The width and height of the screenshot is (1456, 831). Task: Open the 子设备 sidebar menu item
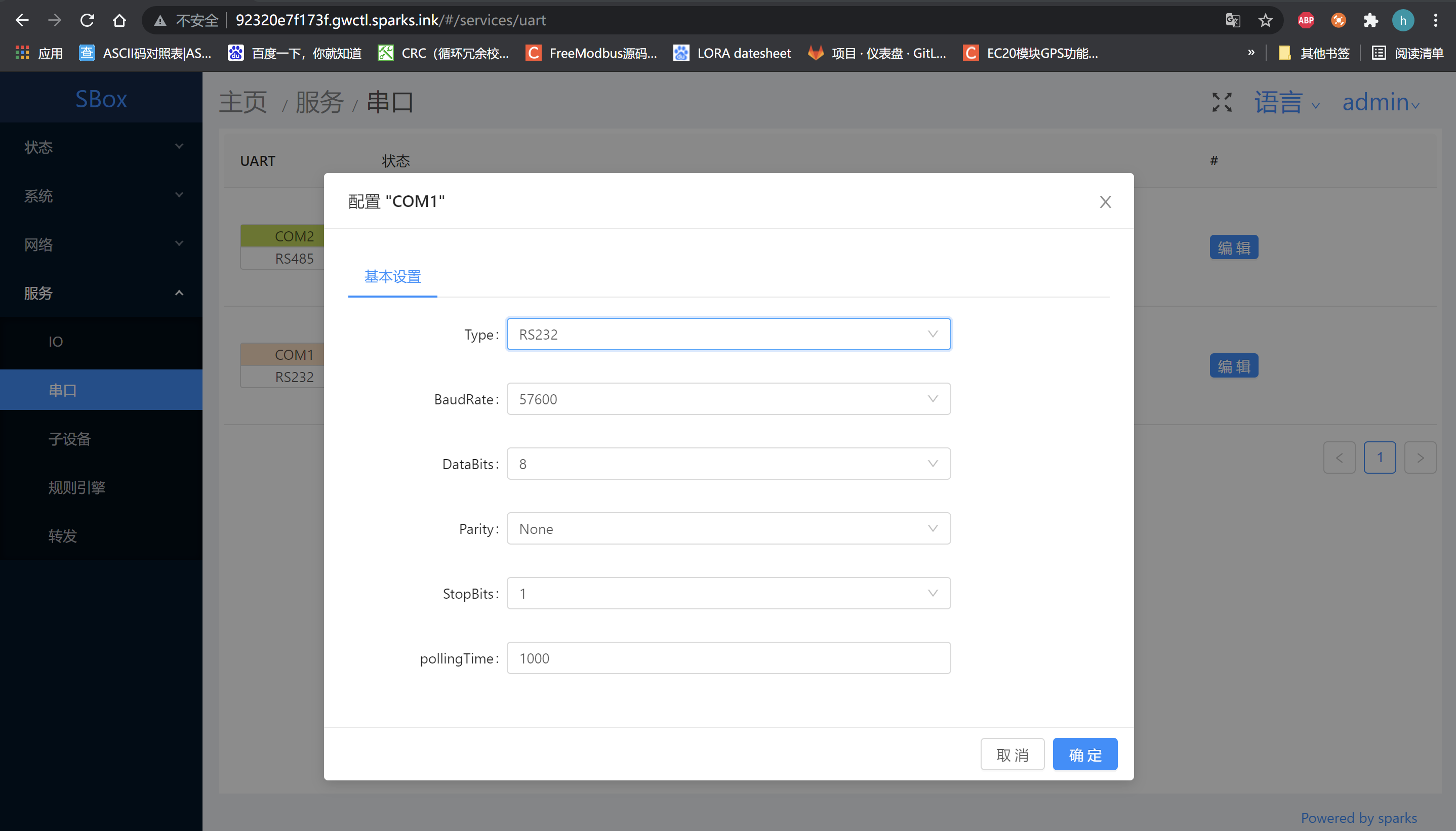[x=70, y=439]
